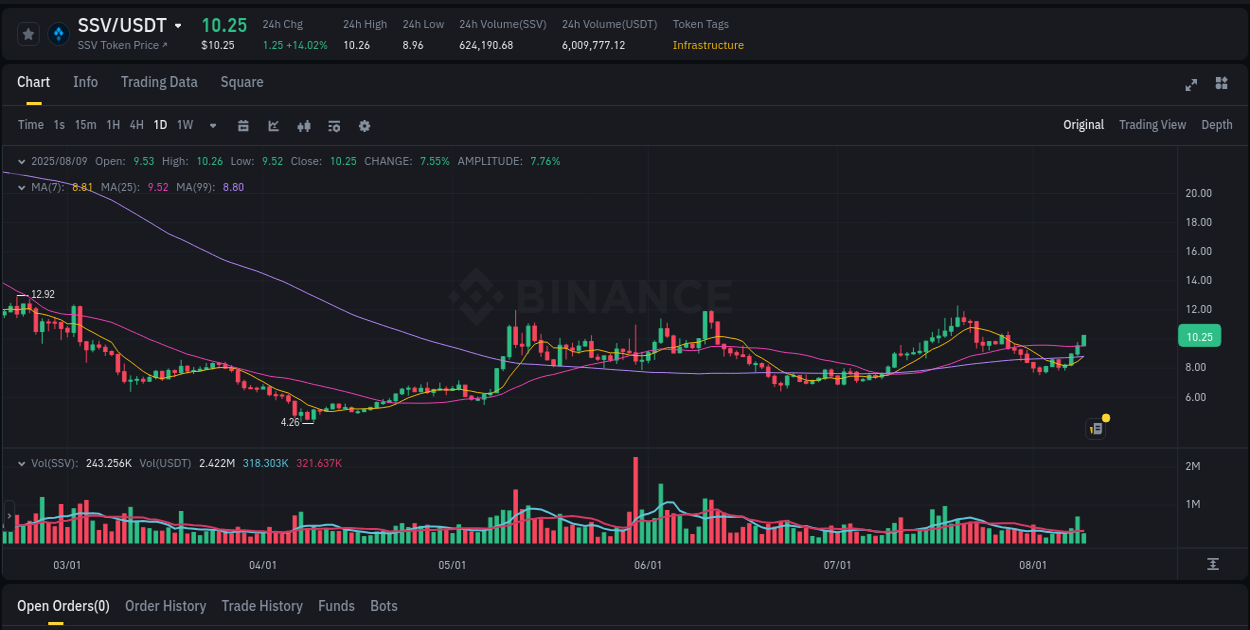Open the date range calendar icon
Viewport: 1250px width, 630px height.
point(244,125)
